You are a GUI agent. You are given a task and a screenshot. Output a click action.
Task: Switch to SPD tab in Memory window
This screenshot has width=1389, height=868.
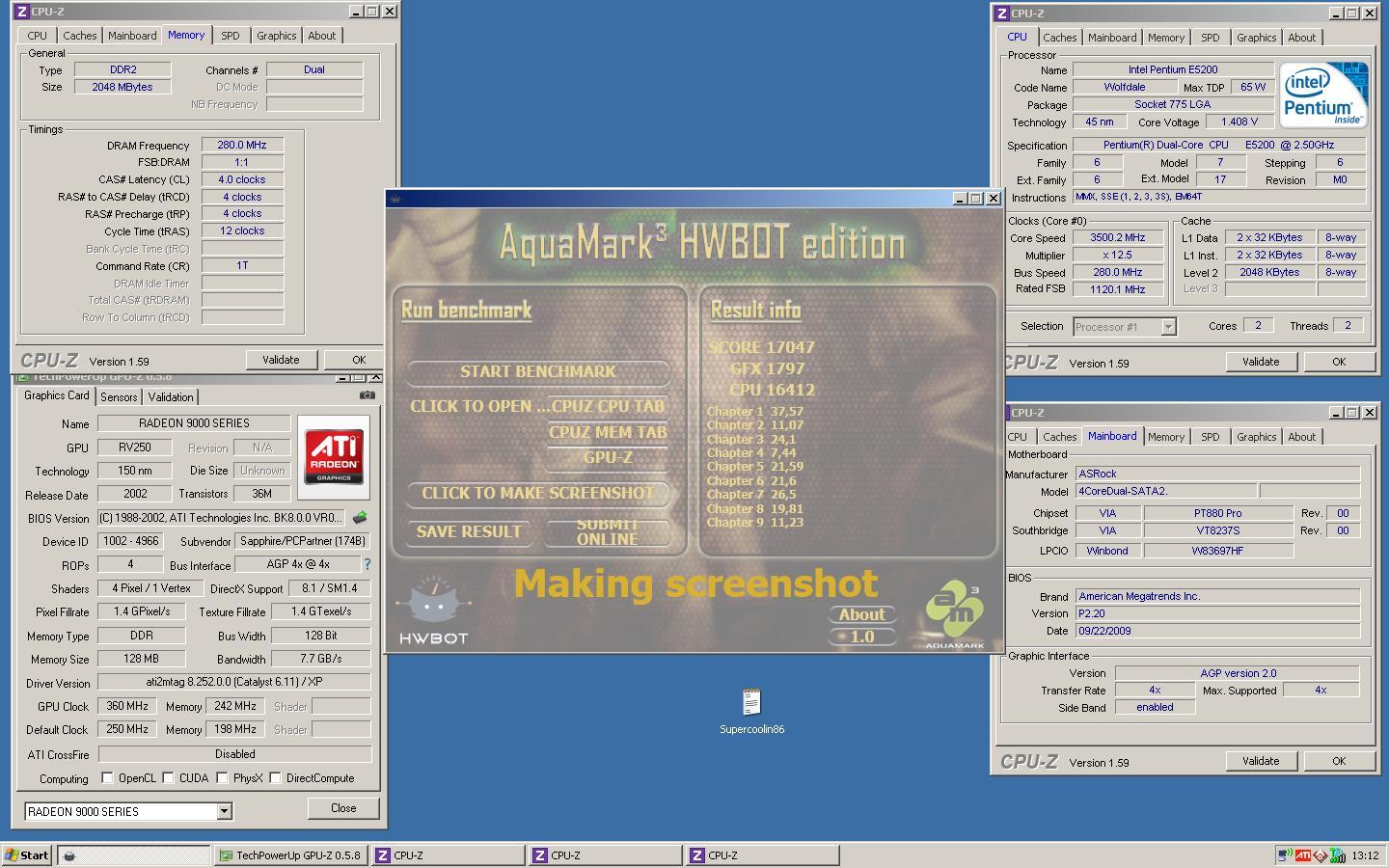click(230, 36)
